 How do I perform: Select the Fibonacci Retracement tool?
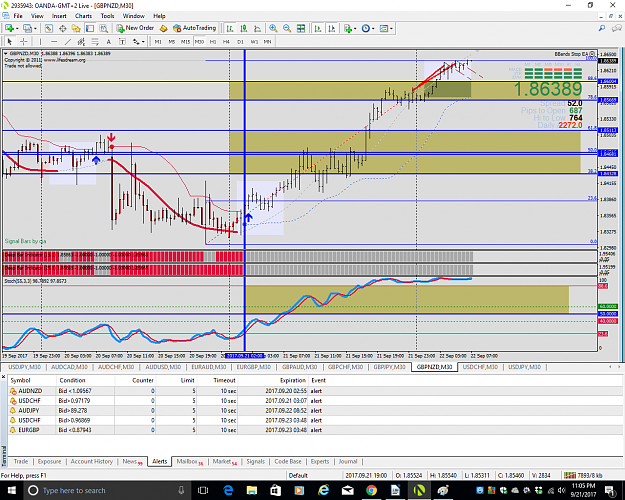pyautogui.click(x=95, y=41)
